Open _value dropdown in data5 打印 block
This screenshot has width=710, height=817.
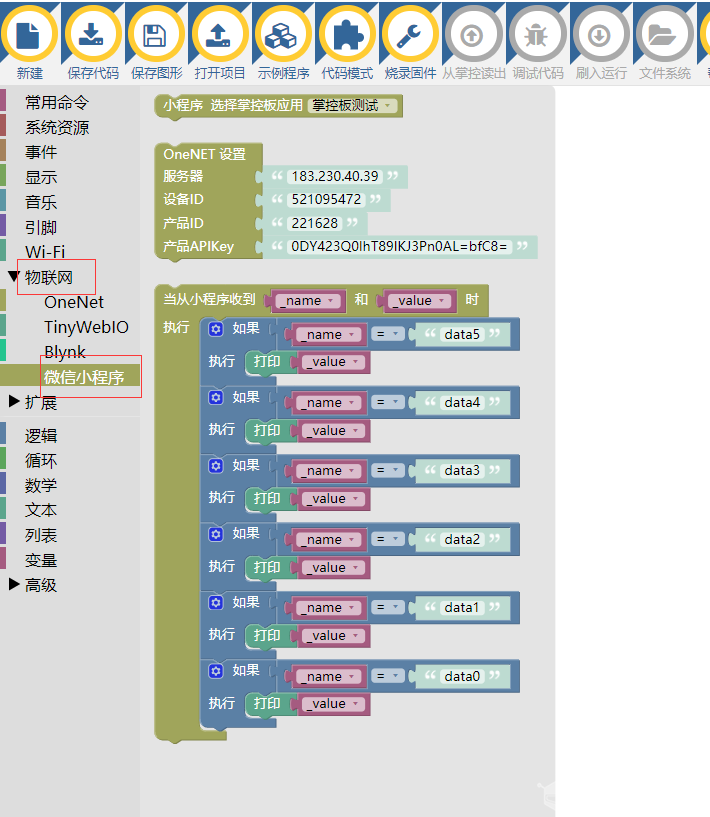click(x=334, y=362)
